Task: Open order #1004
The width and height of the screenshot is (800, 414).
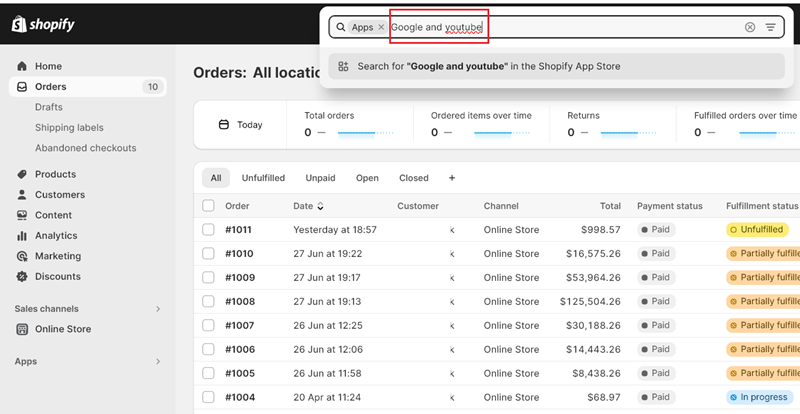Action: [x=240, y=397]
